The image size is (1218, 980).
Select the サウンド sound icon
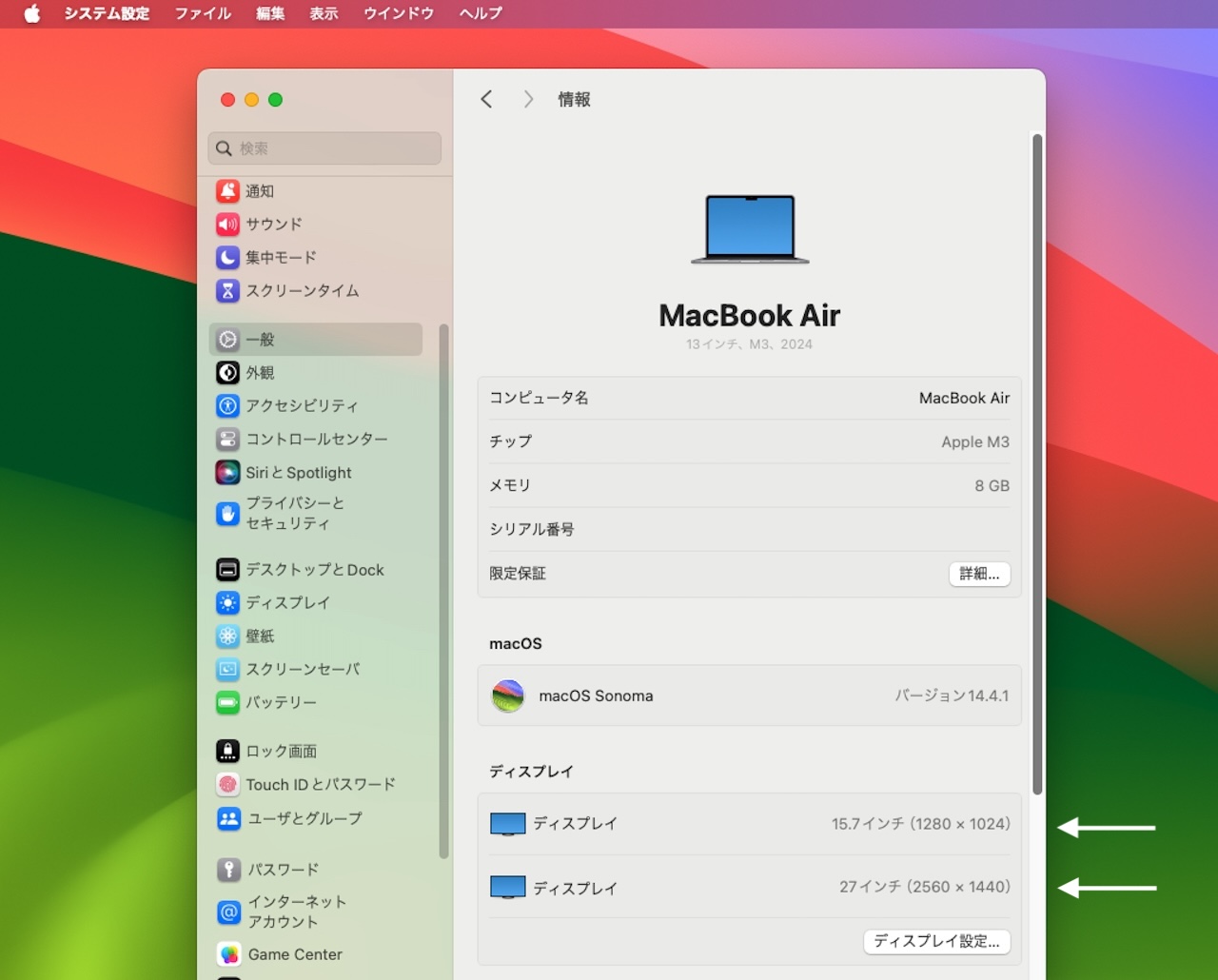point(227,225)
